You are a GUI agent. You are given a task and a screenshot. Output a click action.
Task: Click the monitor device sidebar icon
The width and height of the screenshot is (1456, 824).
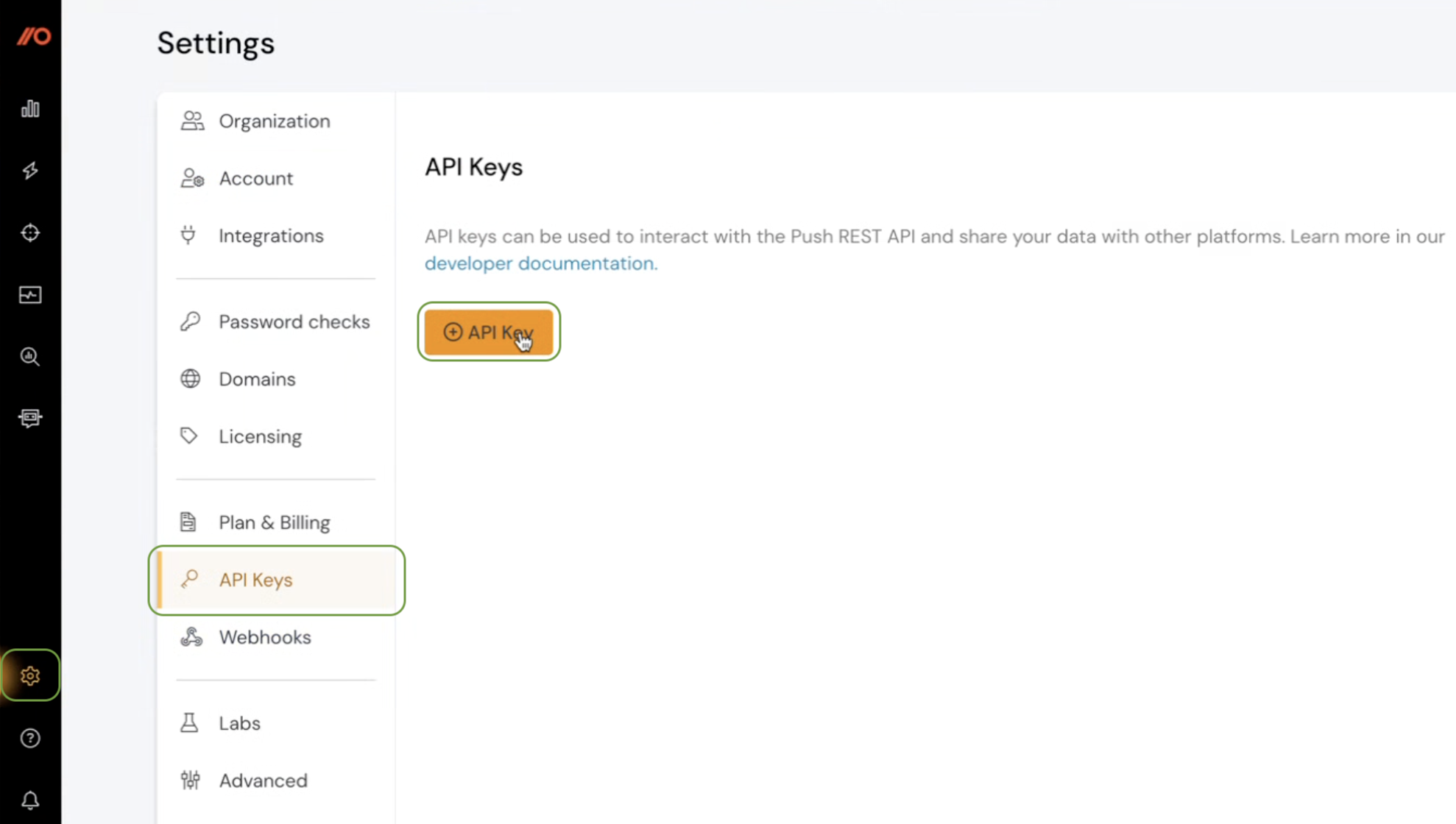(x=30, y=418)
